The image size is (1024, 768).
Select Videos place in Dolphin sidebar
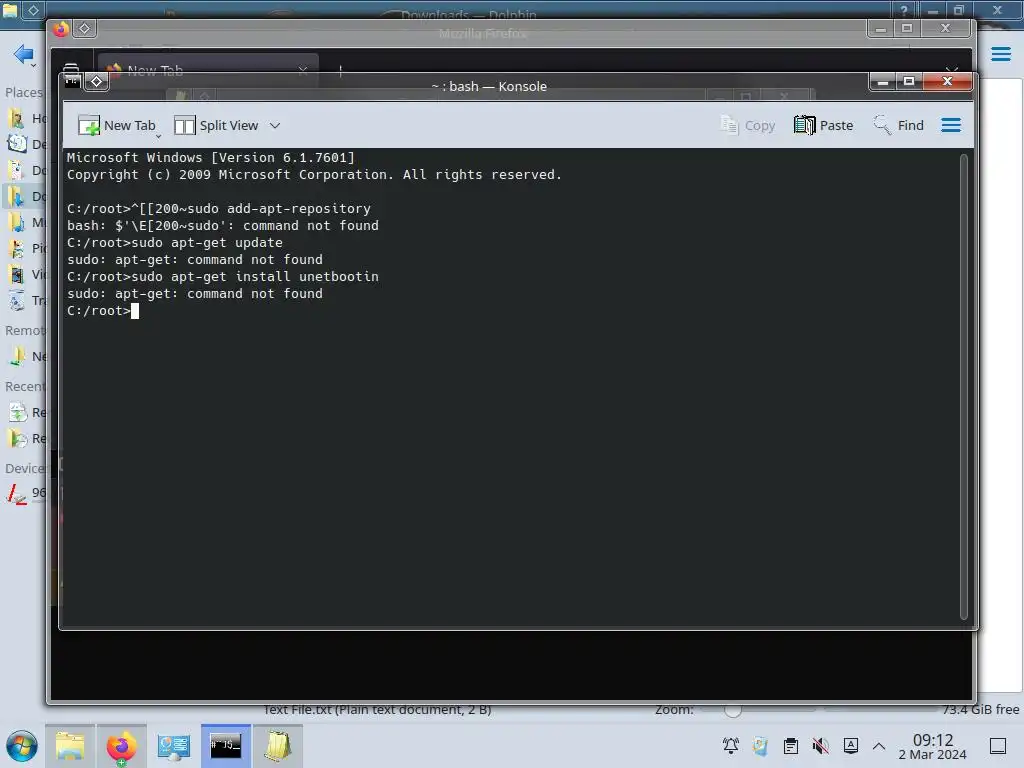point(26,274)
